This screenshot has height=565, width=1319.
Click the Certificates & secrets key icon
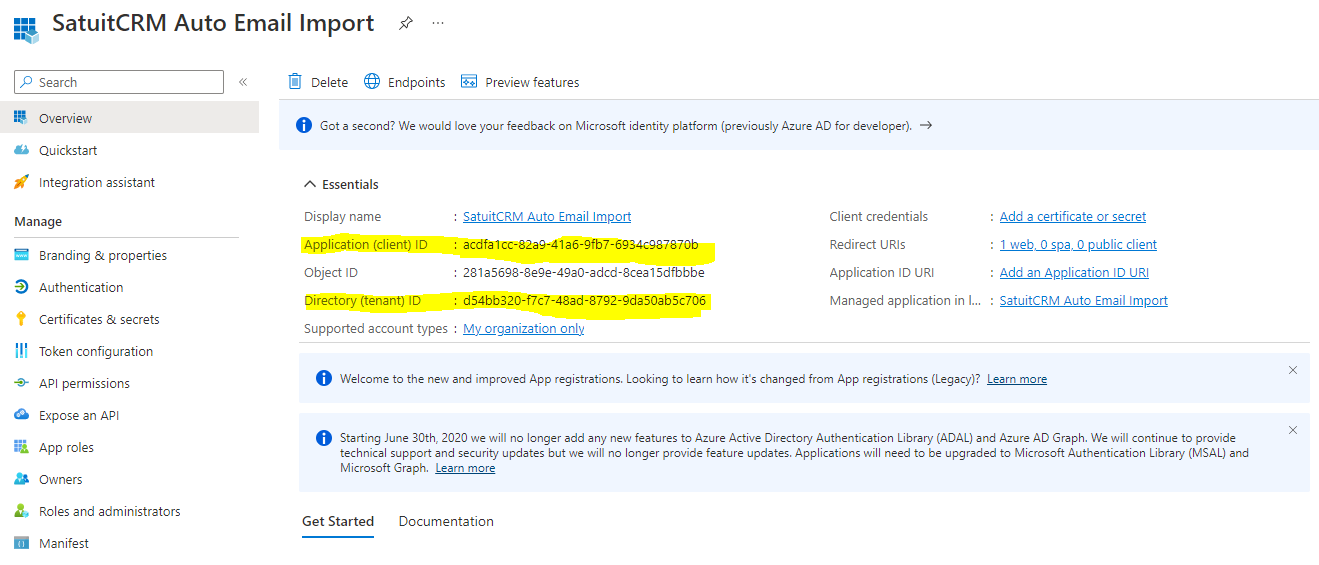point(20,319)
